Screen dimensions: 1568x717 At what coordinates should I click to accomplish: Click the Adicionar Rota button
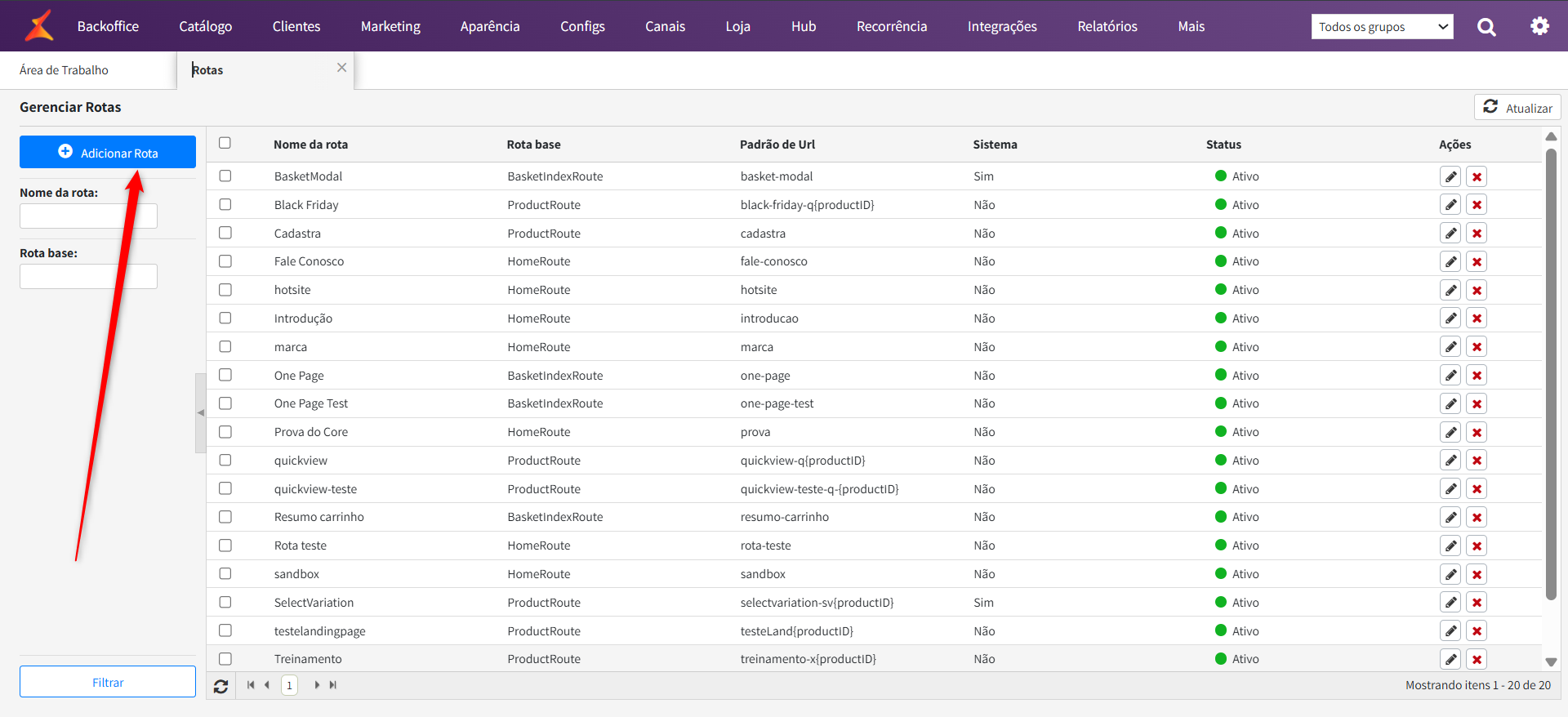pos(108,153)
